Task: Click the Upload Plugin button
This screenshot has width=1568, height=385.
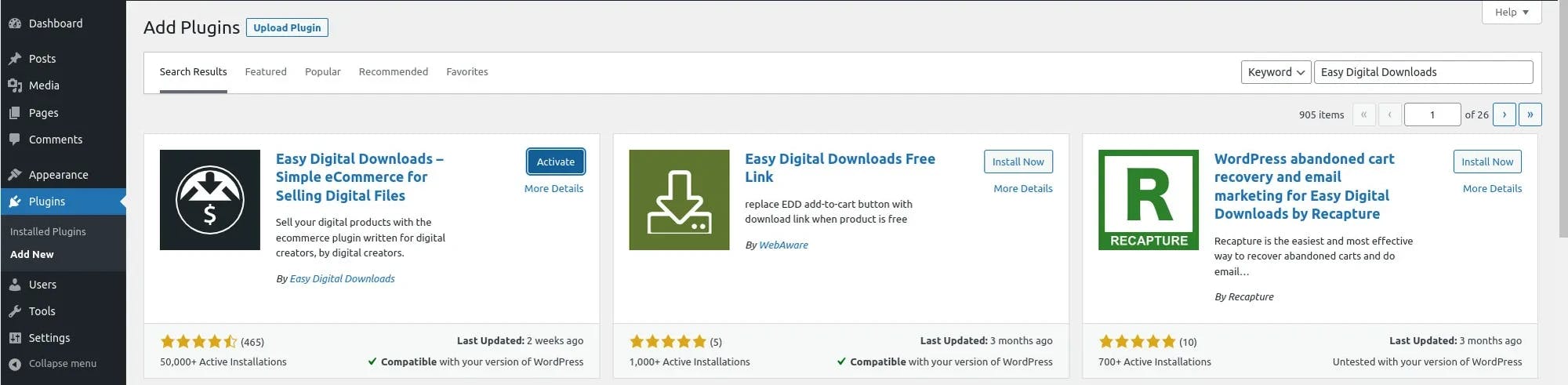Action: pyautogui.click(x=287, y=27)
